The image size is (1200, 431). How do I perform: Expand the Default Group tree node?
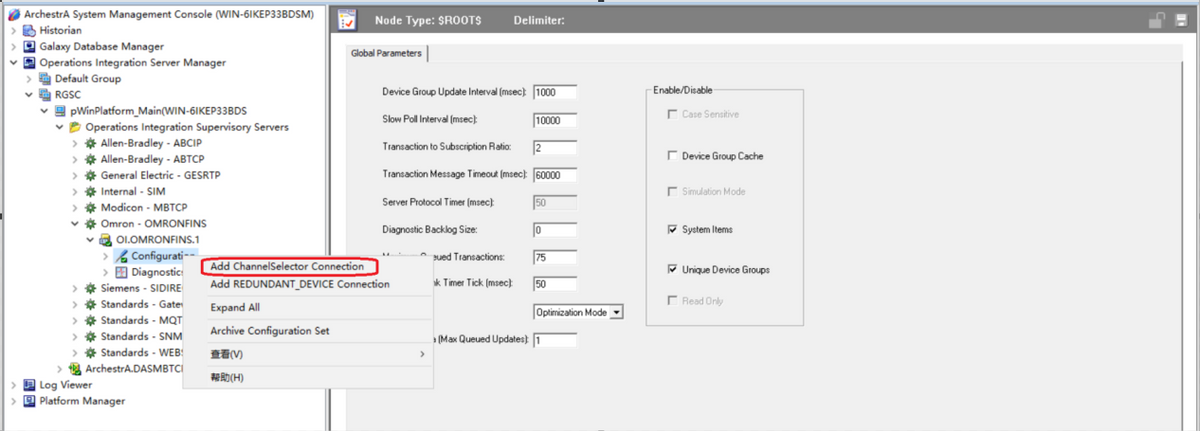point(29,79)
